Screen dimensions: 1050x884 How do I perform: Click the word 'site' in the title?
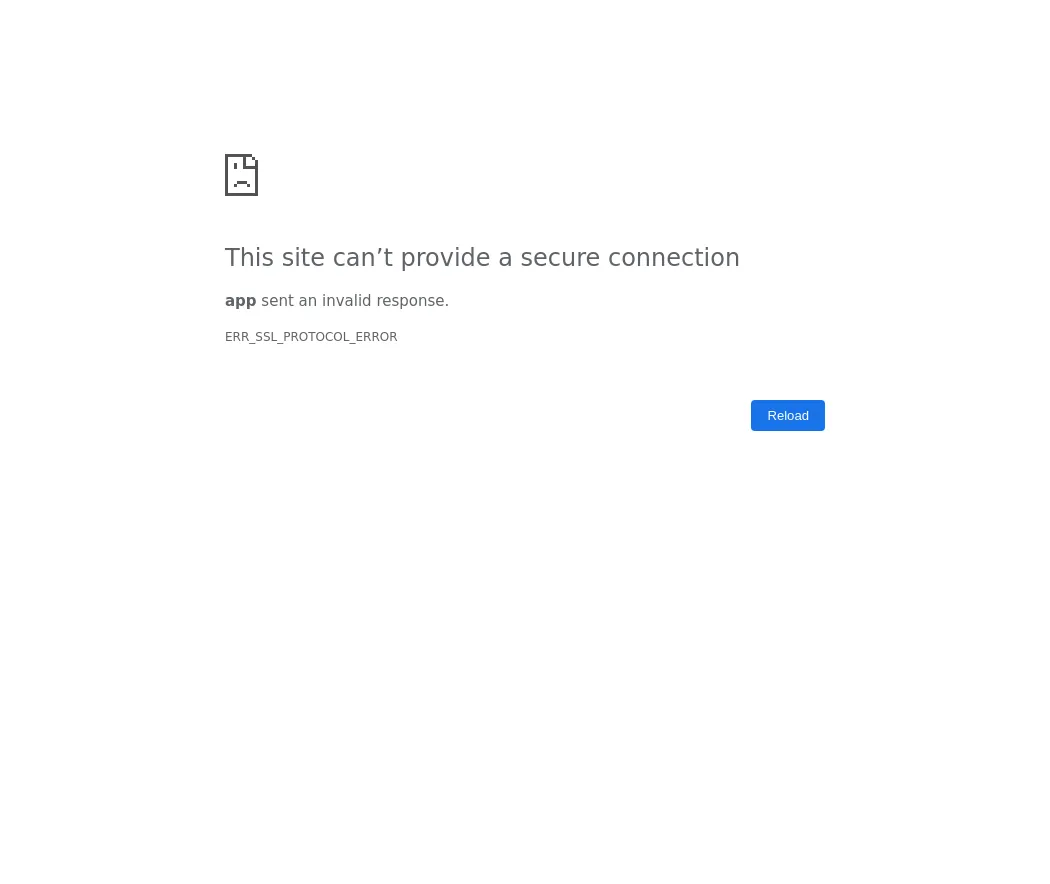tap(303, 258)
